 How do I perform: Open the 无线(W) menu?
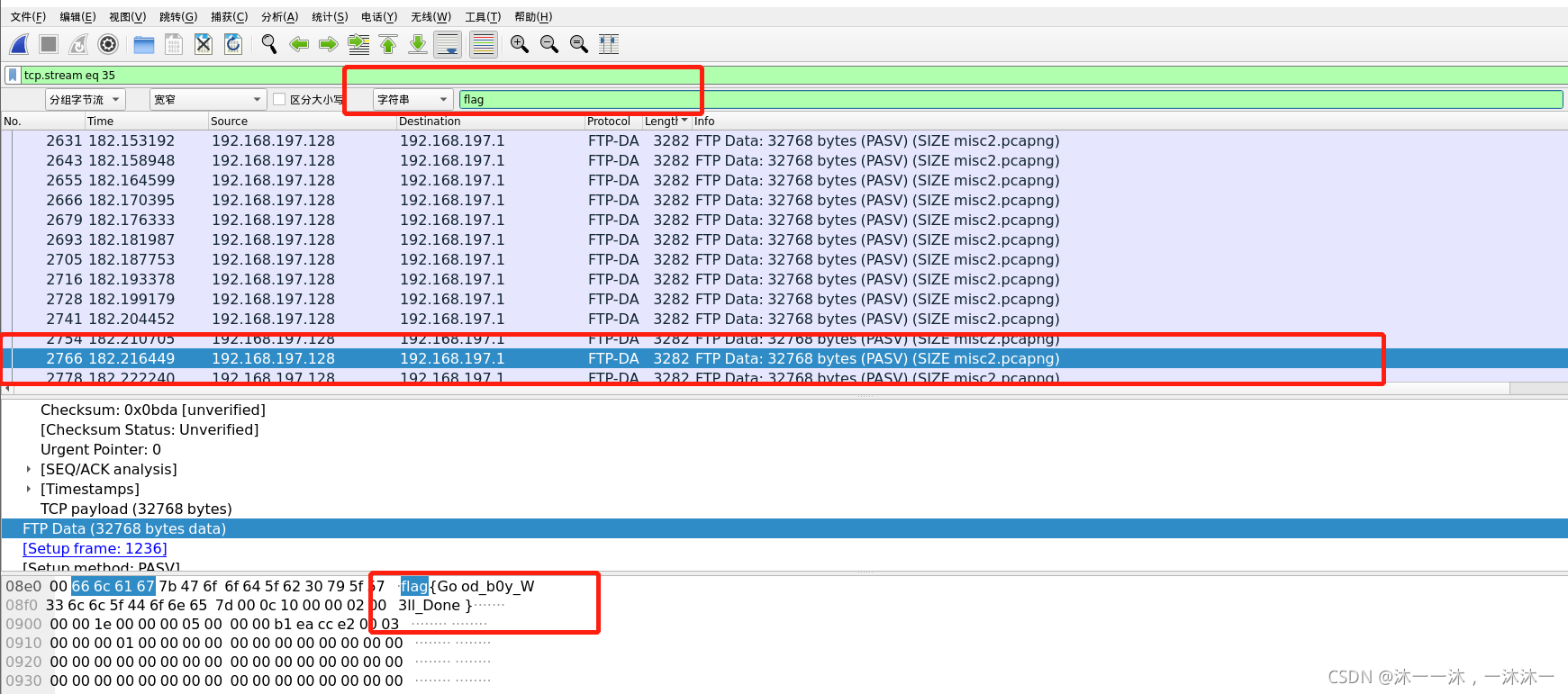(431, 17)
